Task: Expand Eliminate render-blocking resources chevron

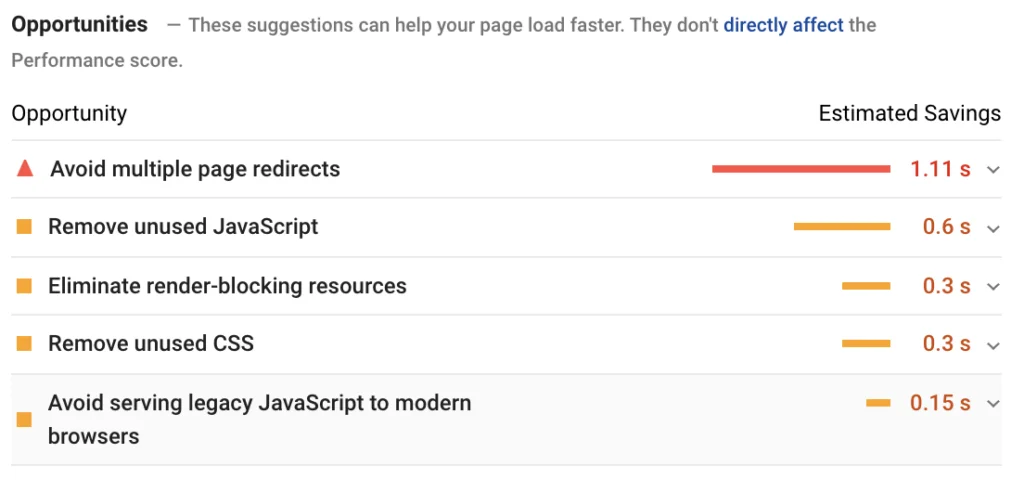Action: coord(993,287)
